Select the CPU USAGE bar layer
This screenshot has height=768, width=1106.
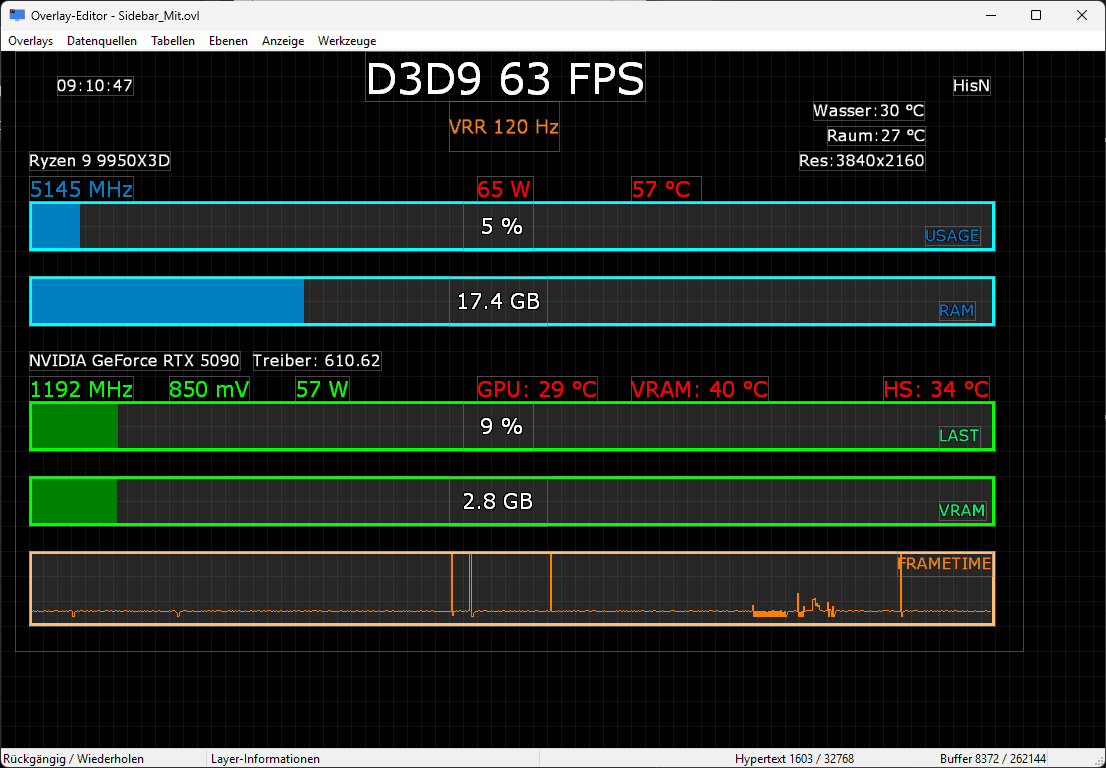[x=512, y=226]
